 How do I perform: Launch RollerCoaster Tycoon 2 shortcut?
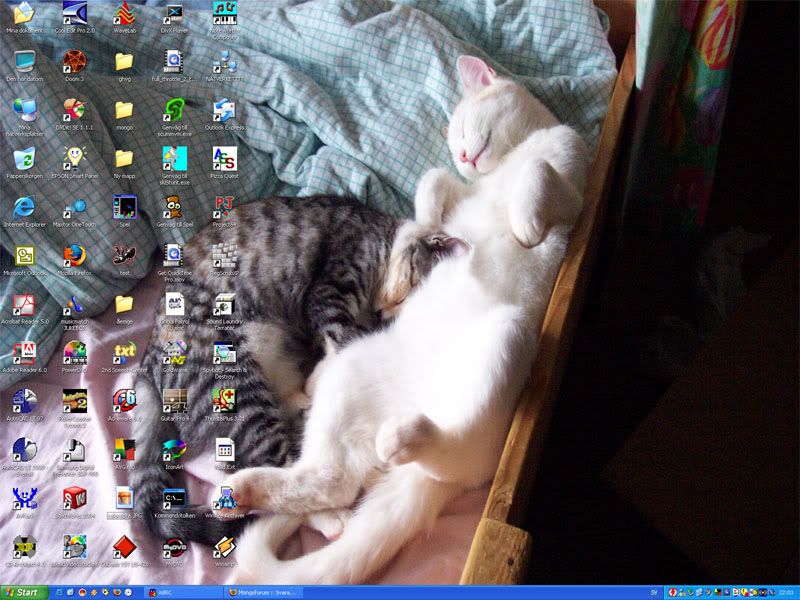[74, 402]
